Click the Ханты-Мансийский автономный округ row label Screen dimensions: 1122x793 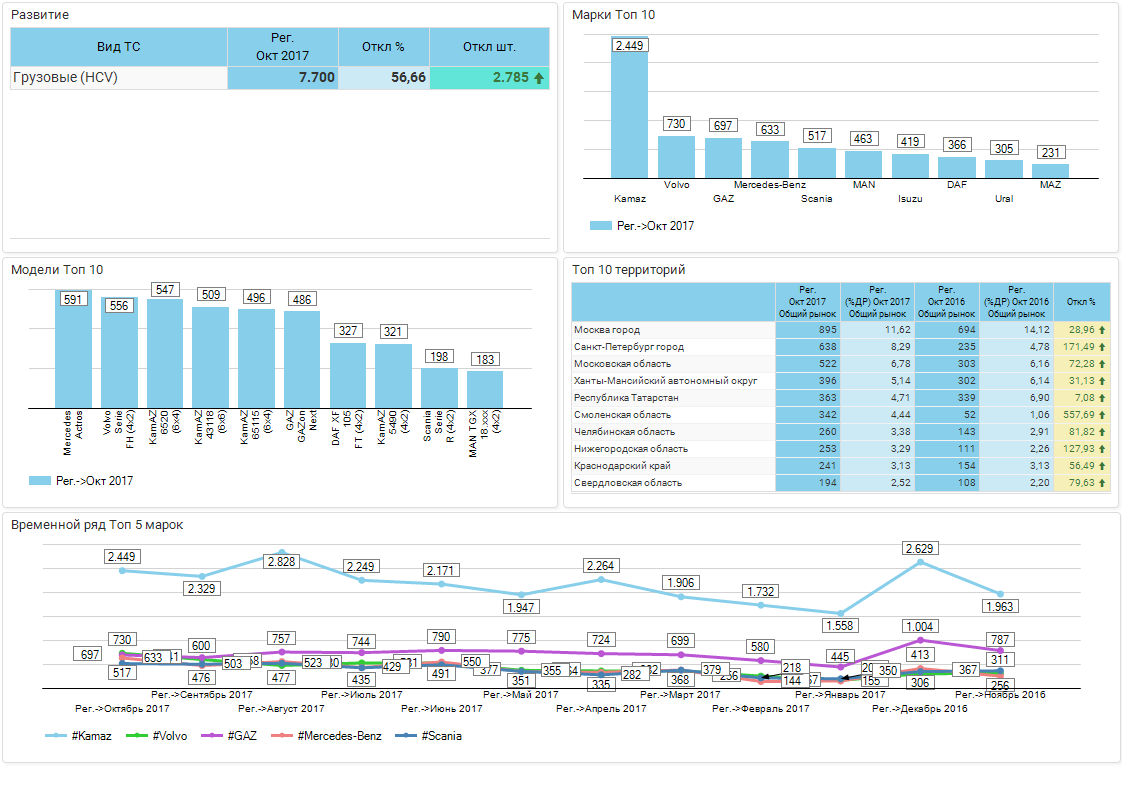pyautogui.click(x=665, y=381)
